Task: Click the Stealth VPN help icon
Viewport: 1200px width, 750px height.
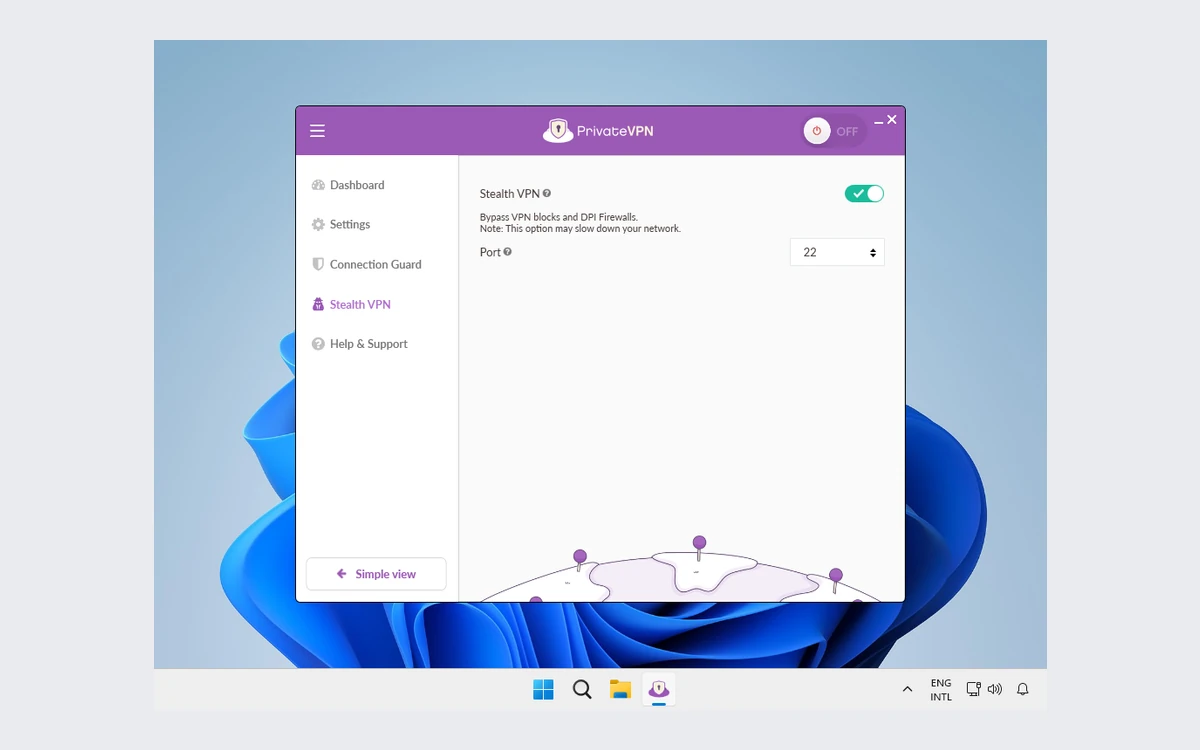Action: [x=547, y=193]
